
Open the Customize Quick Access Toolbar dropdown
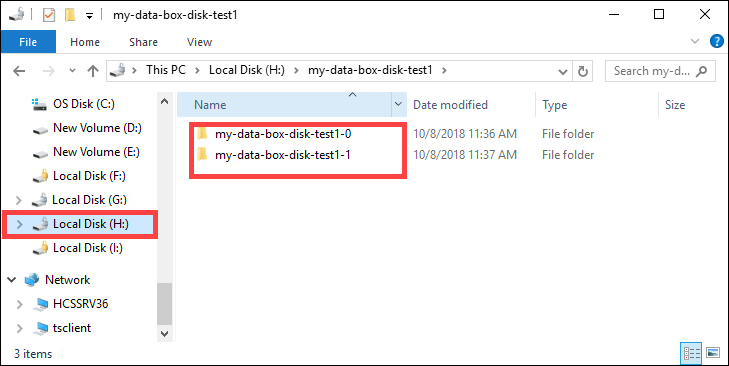[x=90, y=16]
